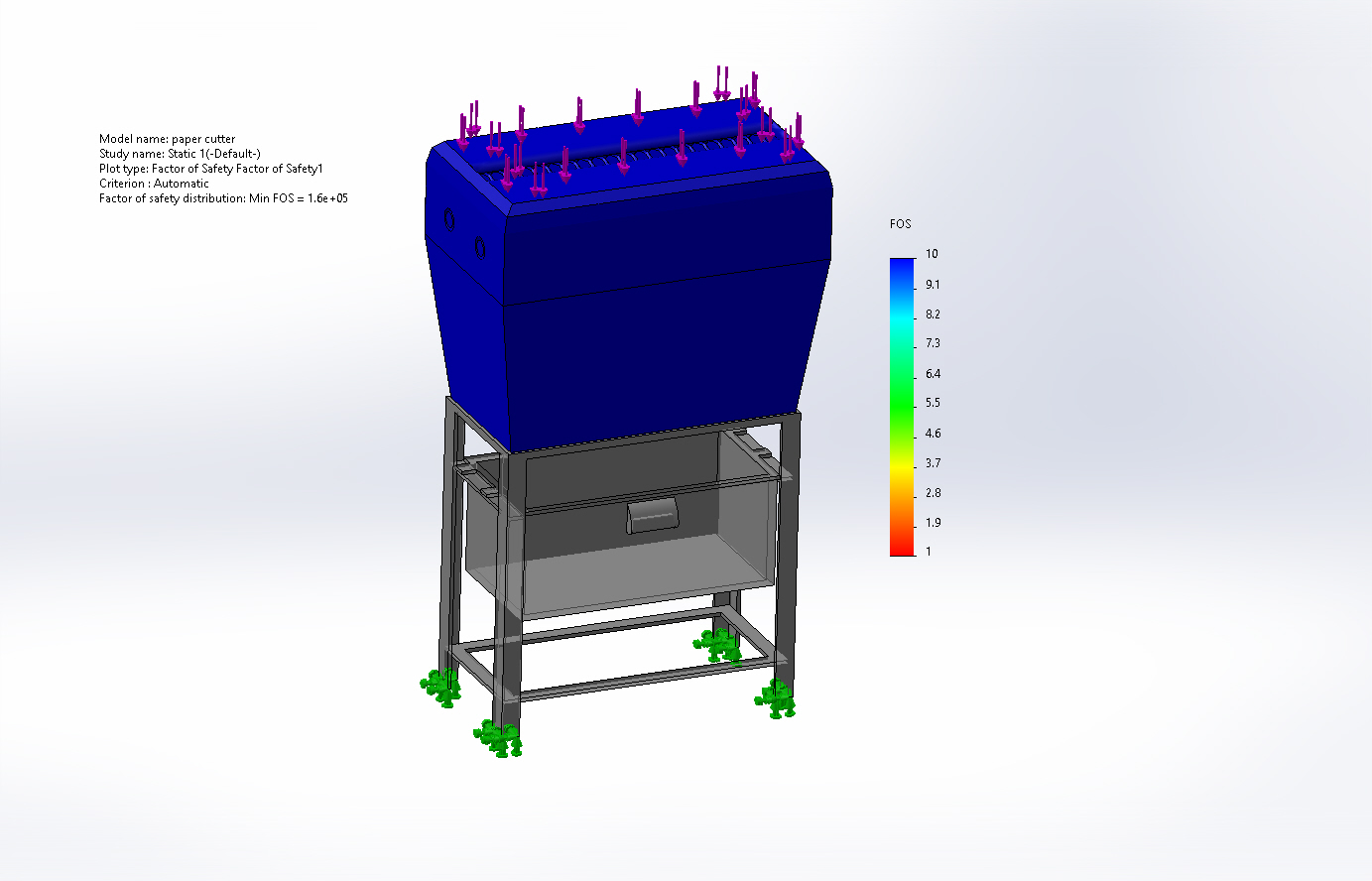1372x881 pixels.
Task: Click the "Min FOS = 1.6e+05" distribution line
Action: pyautogui.click(x=223, y=198)
